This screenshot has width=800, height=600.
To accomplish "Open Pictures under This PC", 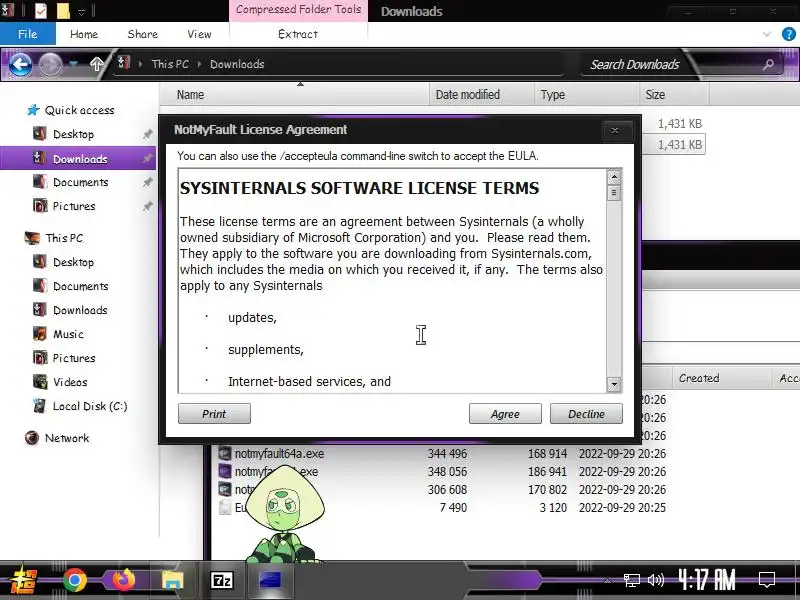I will [x=74, y=358].
